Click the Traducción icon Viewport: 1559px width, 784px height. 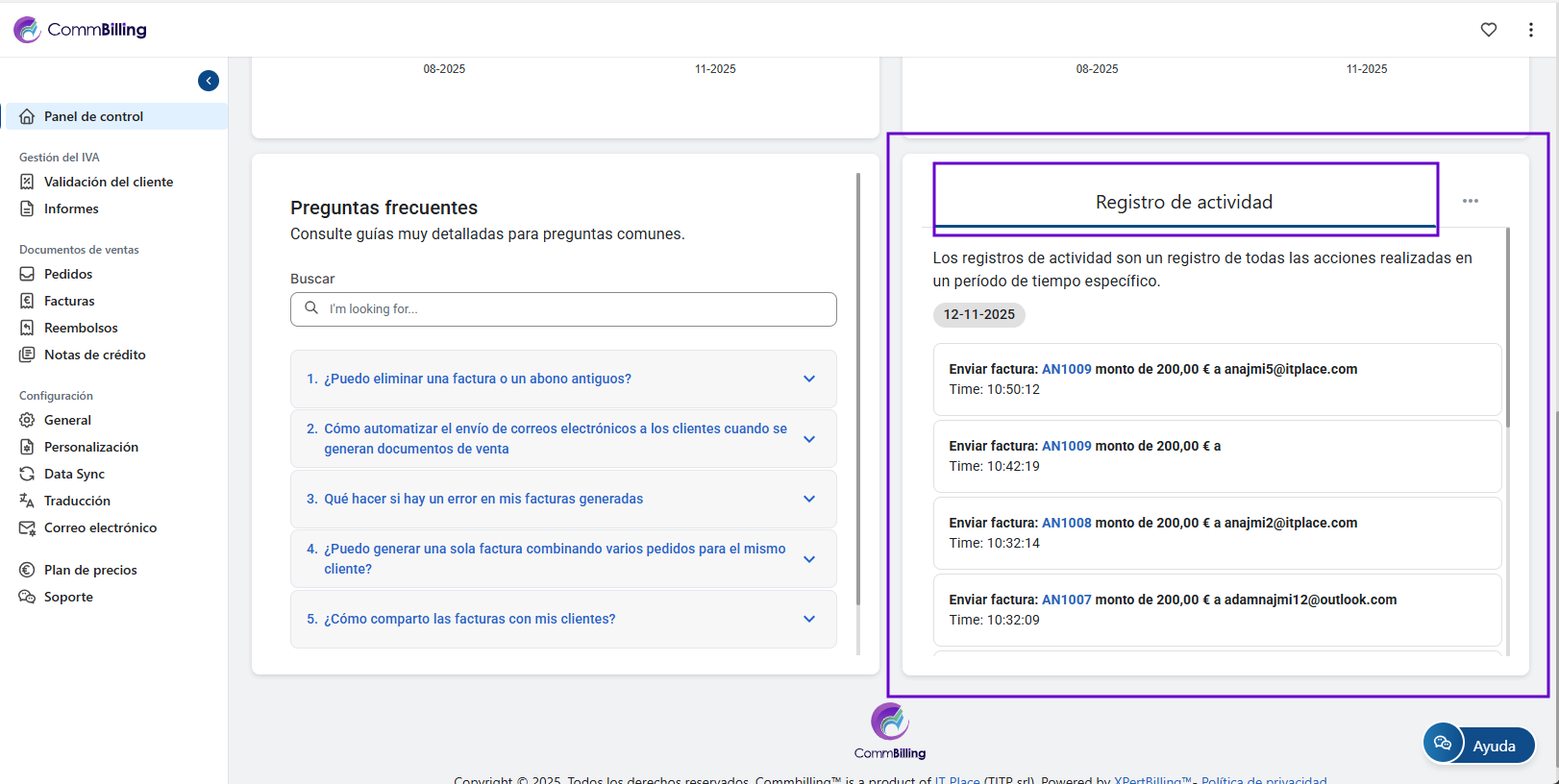[x=27, y=501]
